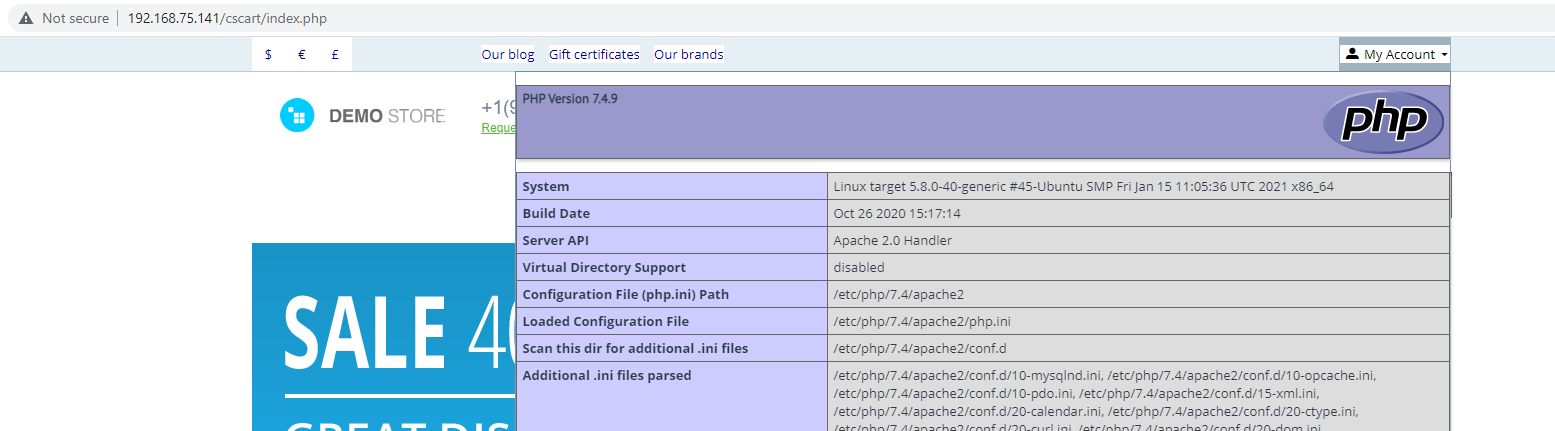
Task: Open the Gift certificates link
Action: [x=594, y=55]
